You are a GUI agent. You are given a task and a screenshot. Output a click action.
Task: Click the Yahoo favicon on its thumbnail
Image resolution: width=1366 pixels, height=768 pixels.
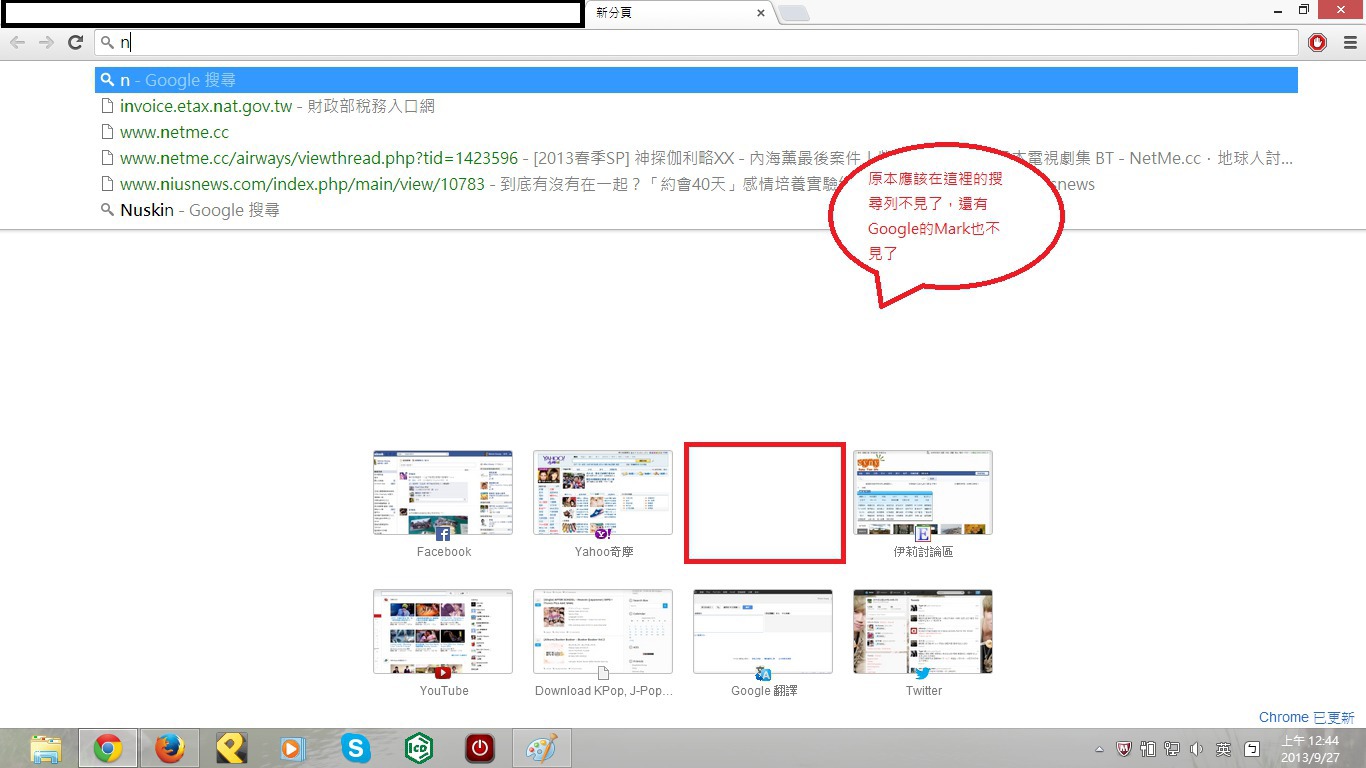point(603,535)
